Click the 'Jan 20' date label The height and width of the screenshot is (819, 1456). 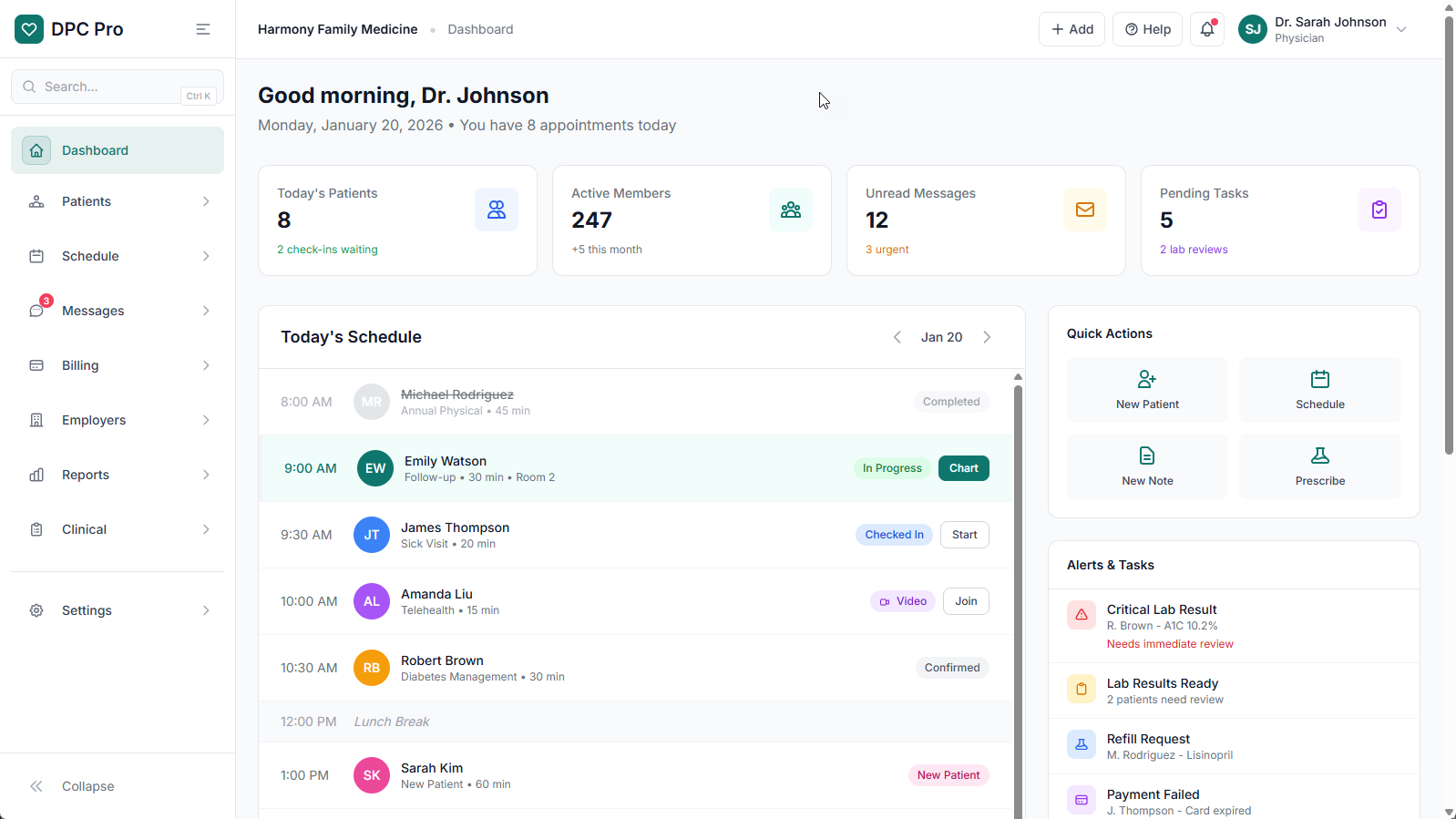[941, 337]
